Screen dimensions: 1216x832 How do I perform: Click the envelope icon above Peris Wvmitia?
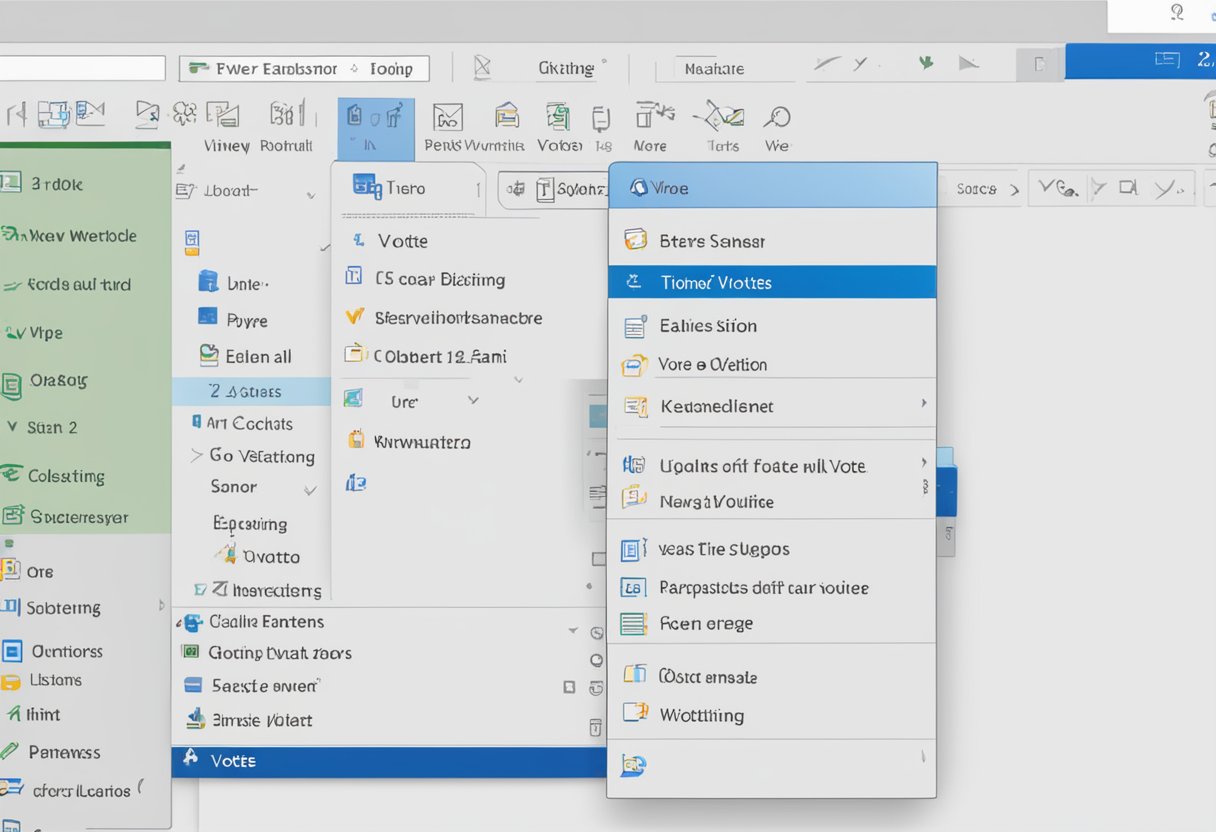[447, 117]
